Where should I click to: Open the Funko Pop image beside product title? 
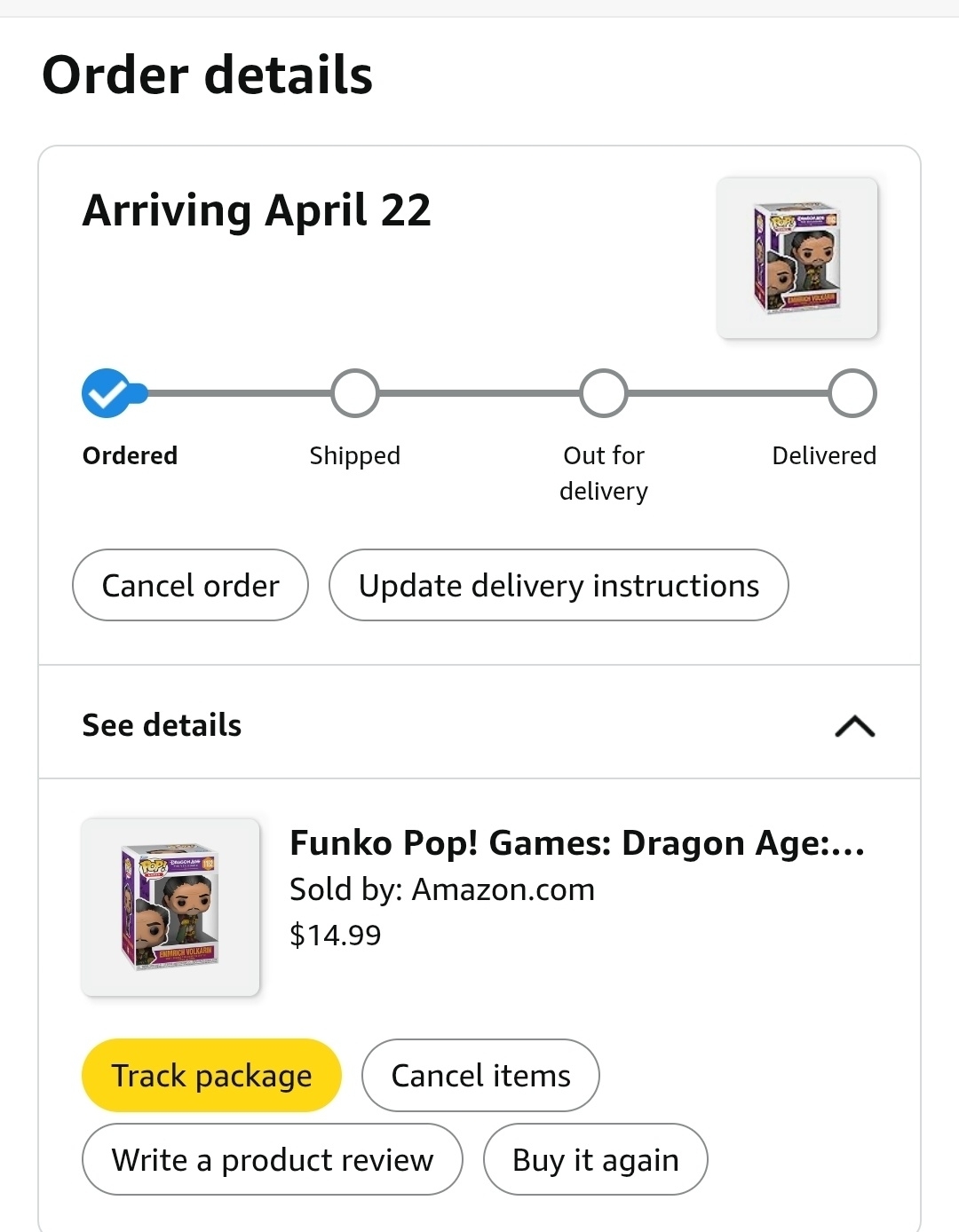[170, 907]
